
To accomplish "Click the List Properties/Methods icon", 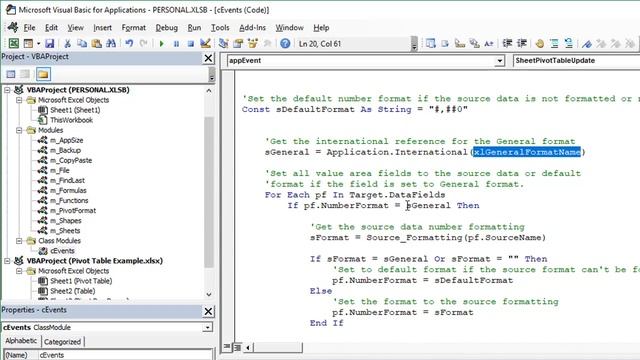I will click(x=431, y=43).
